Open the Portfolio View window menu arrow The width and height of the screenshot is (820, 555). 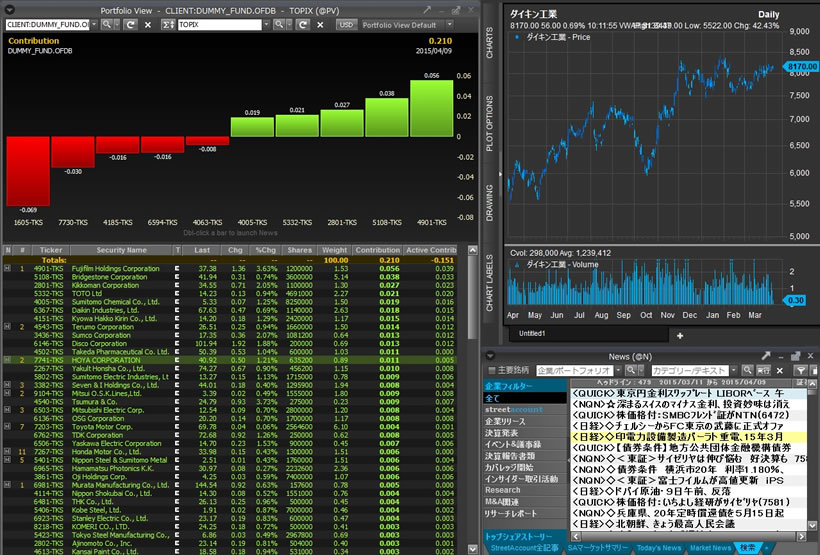9,9
